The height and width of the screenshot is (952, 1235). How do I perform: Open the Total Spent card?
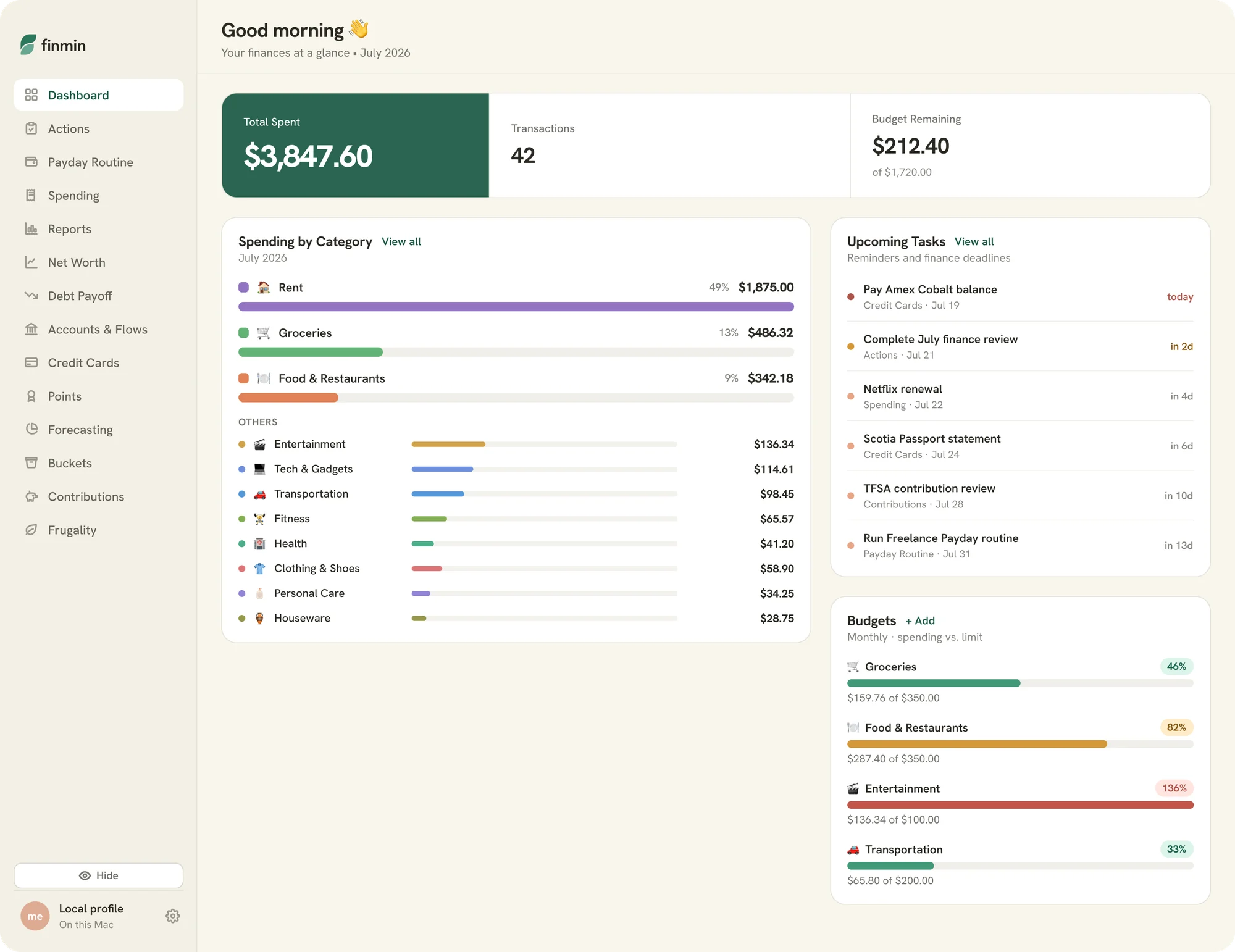tap(356, 146)
